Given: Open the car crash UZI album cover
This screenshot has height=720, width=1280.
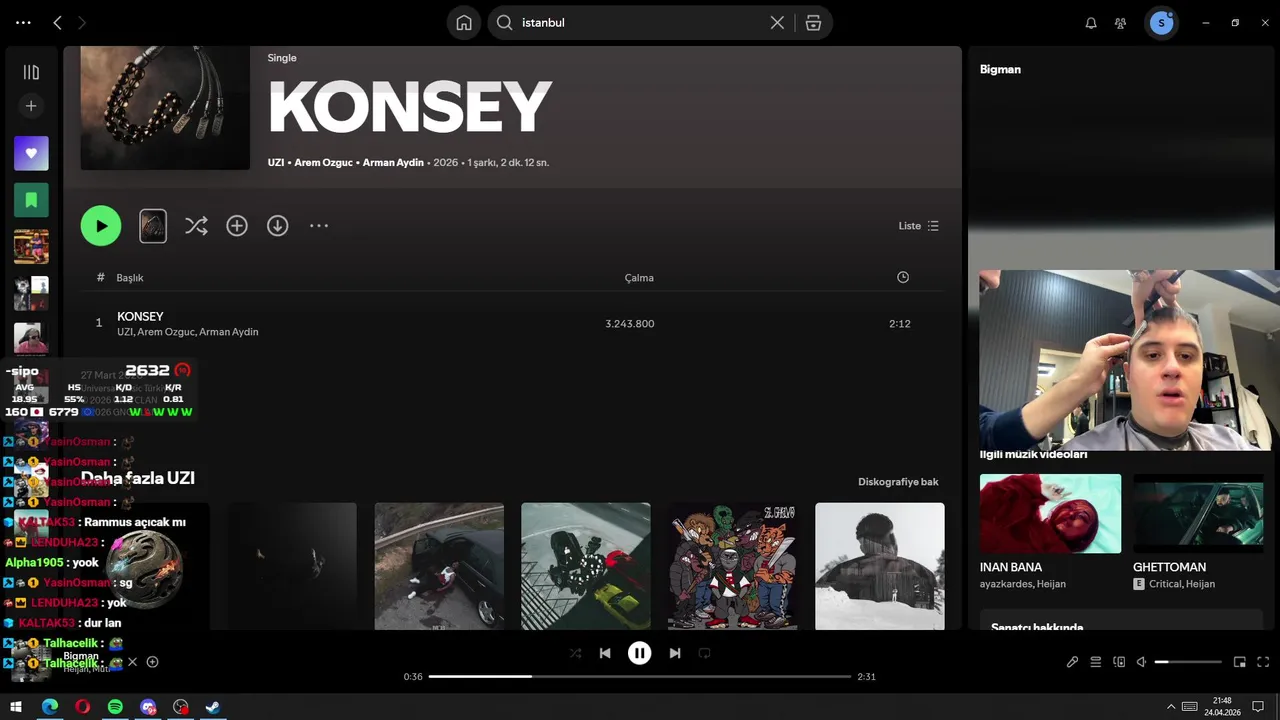Looking at the screenshot, I should (x=439, y=566).
